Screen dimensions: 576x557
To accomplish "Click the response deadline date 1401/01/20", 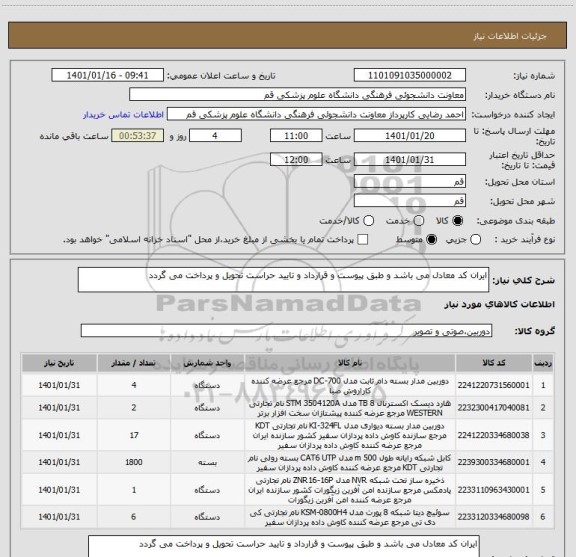I will tap(410, 136).
